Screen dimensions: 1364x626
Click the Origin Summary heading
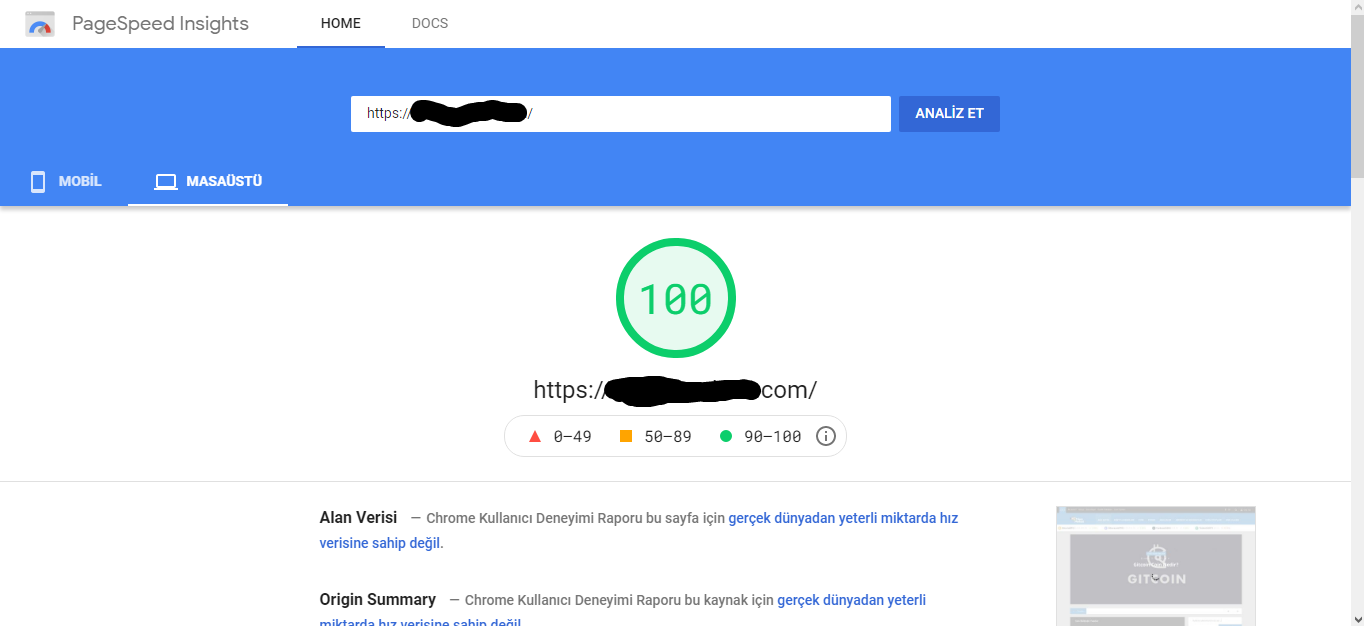tap(378, 599)
